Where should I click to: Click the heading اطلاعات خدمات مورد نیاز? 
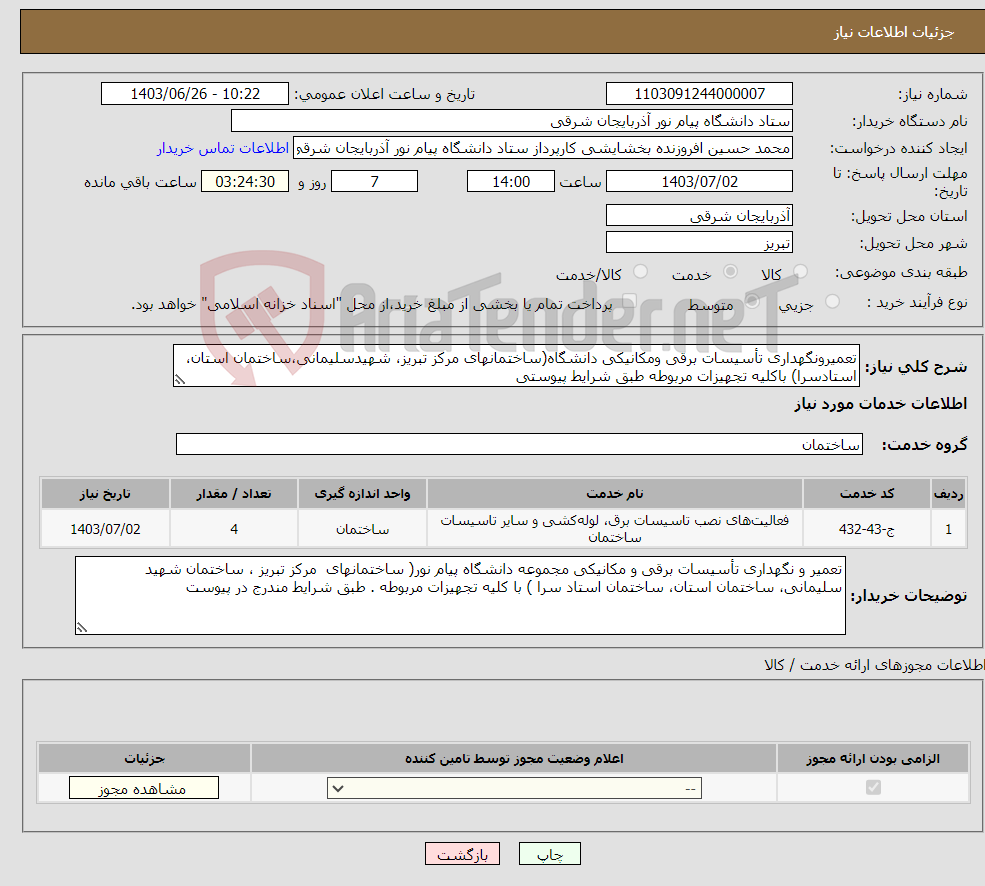click(x=880, y=403)
